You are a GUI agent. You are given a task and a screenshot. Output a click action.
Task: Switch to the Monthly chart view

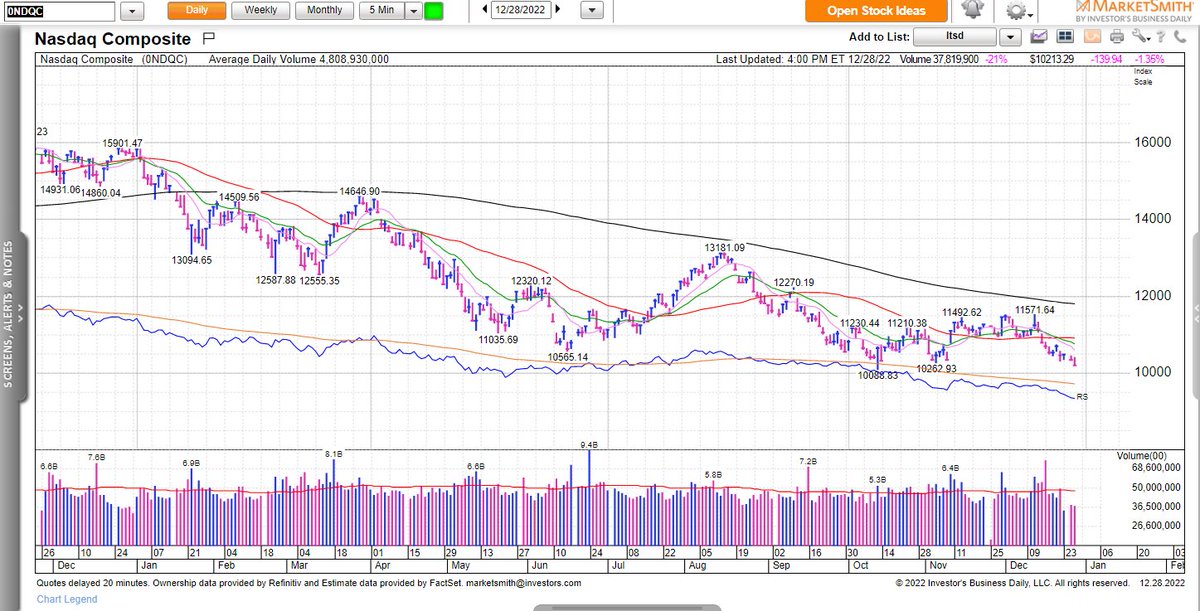325,10
